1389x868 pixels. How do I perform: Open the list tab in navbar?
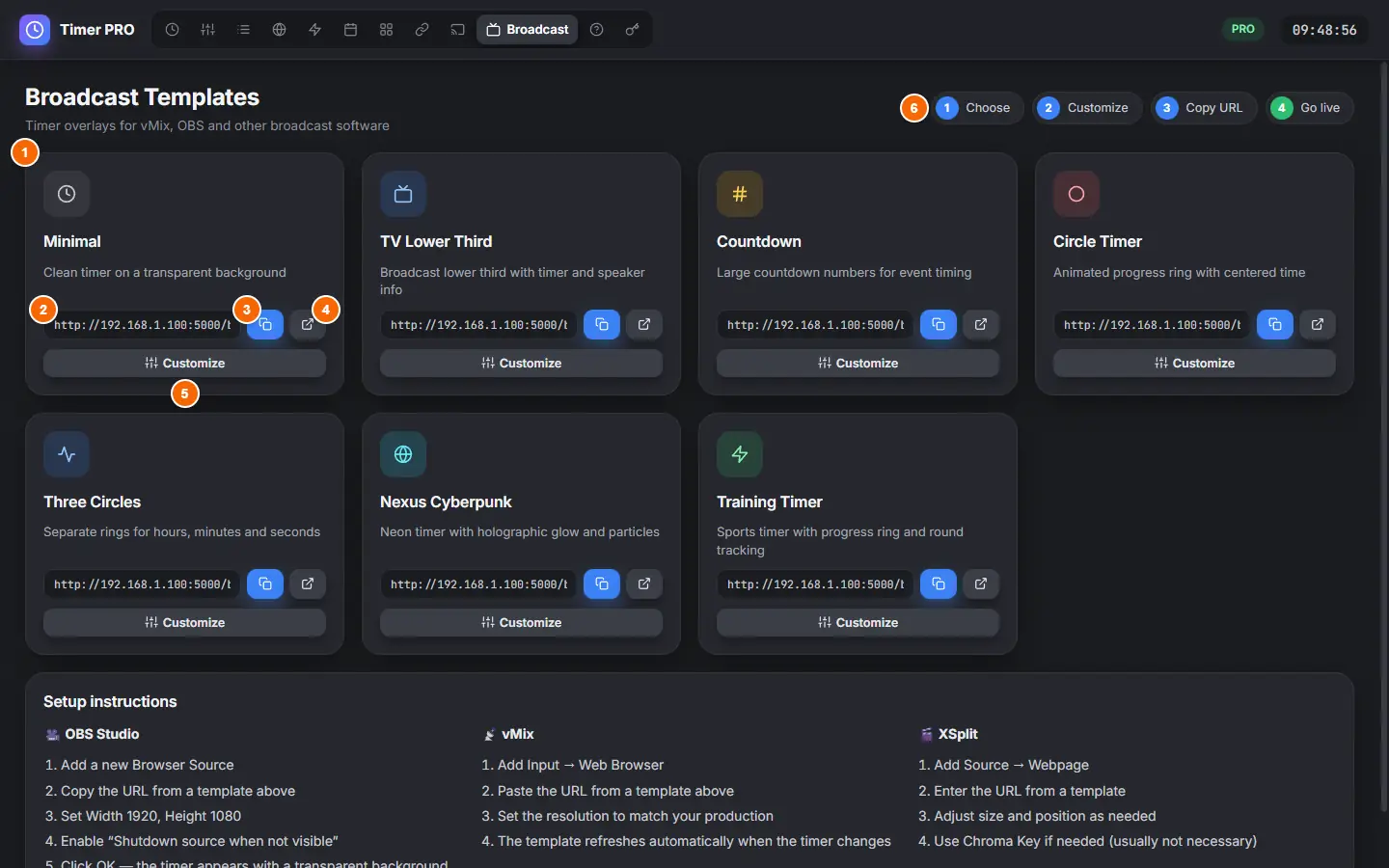[x=243, y=30]
